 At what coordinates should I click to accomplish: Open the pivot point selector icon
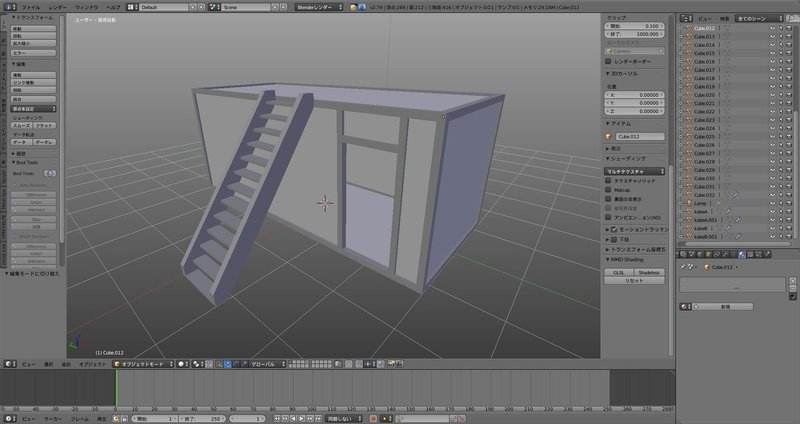coord(198,364)
